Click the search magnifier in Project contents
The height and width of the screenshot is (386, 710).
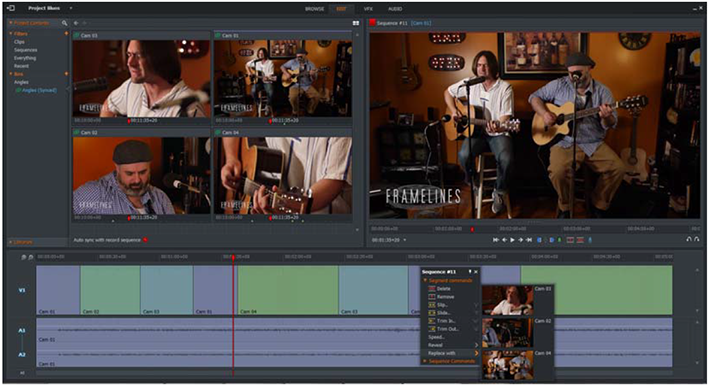tap(64, 23)
